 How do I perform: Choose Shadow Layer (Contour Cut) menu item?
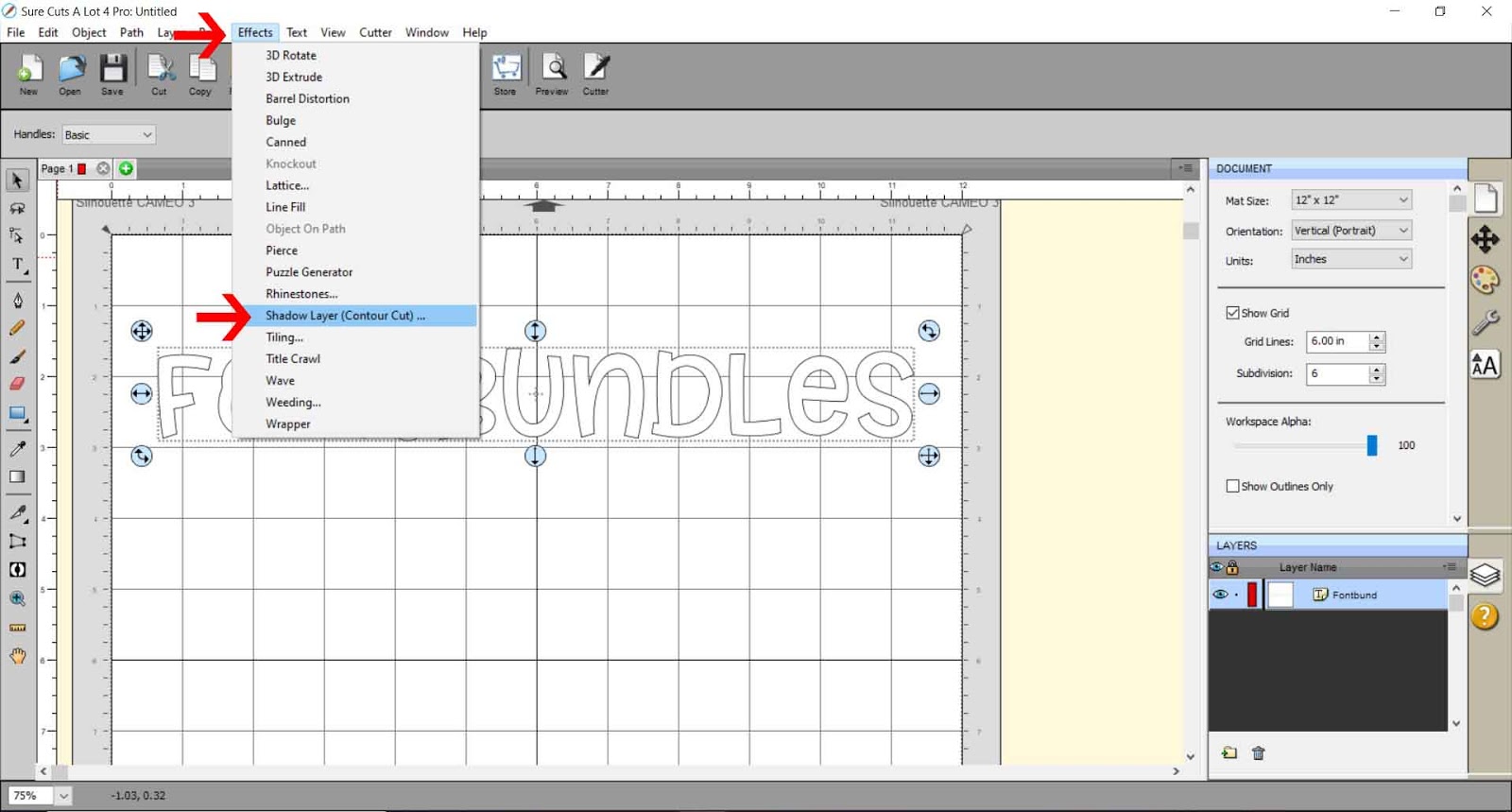pyautogui.click(x=355, y=316)
